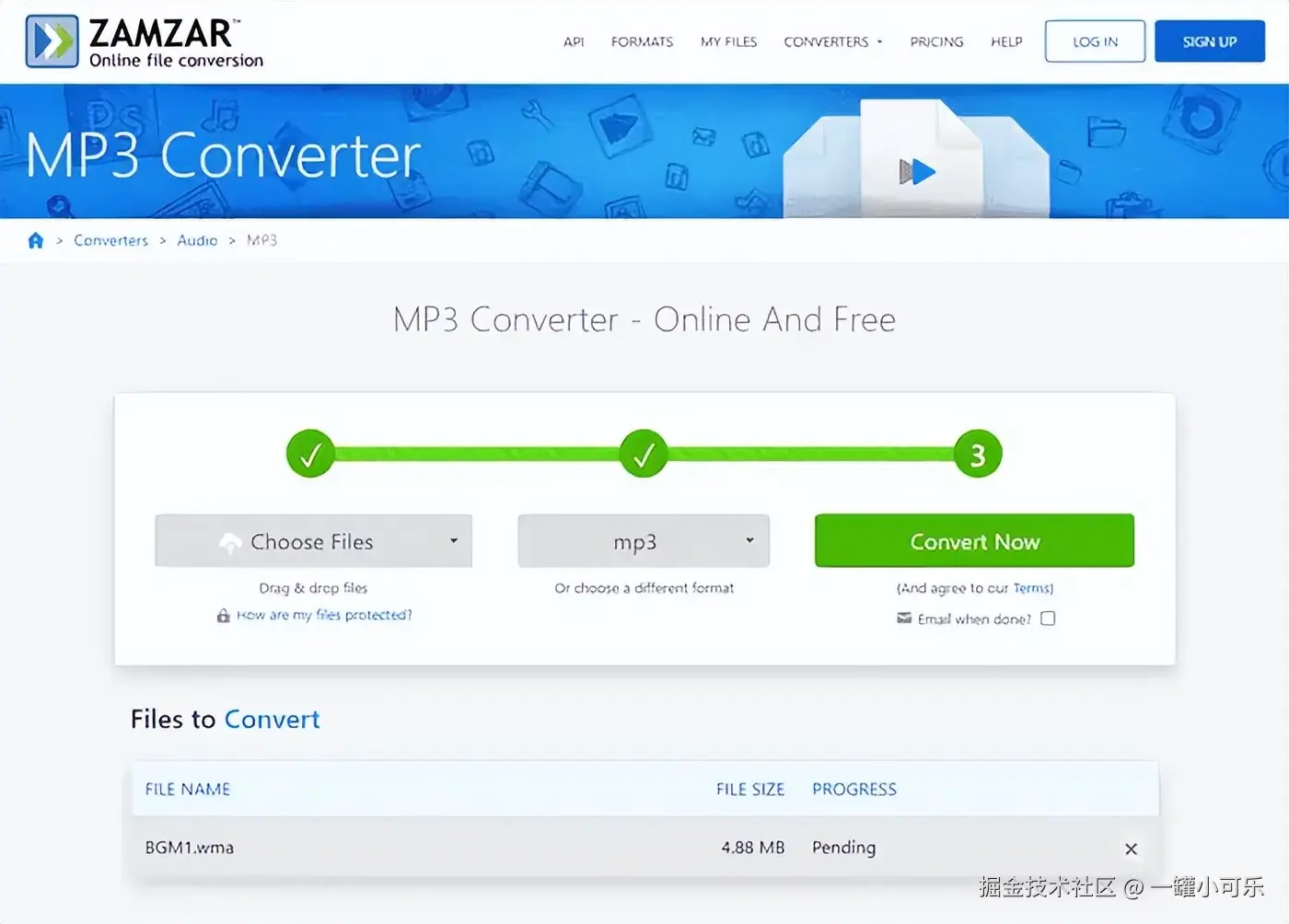This screenshot has height=924, width=1289.
Task: Select the BGM1.wma file name
Action: point(189,848)
